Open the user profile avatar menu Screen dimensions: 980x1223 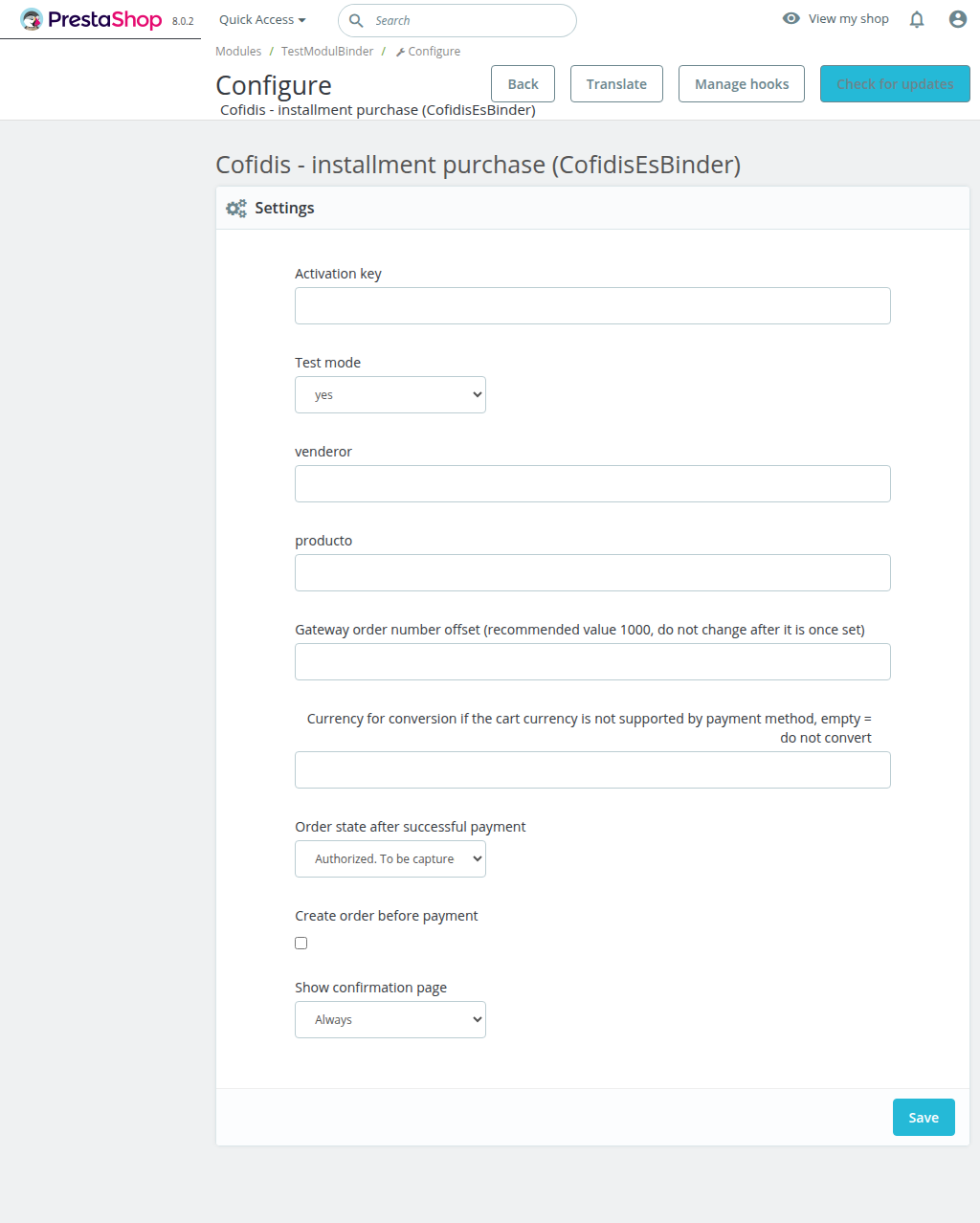click(x=958, y=19)
